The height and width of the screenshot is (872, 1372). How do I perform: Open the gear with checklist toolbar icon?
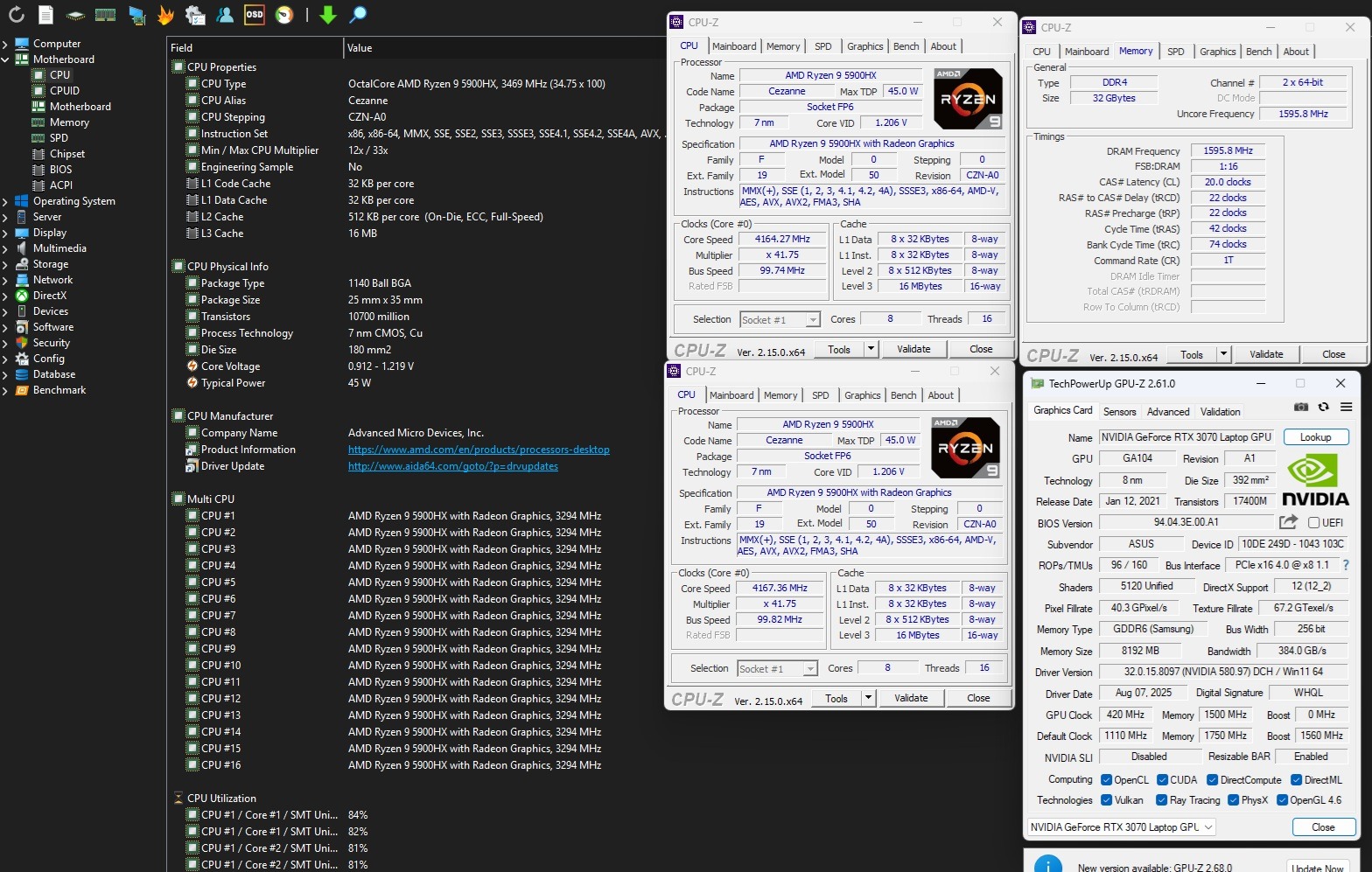point(196,15)
